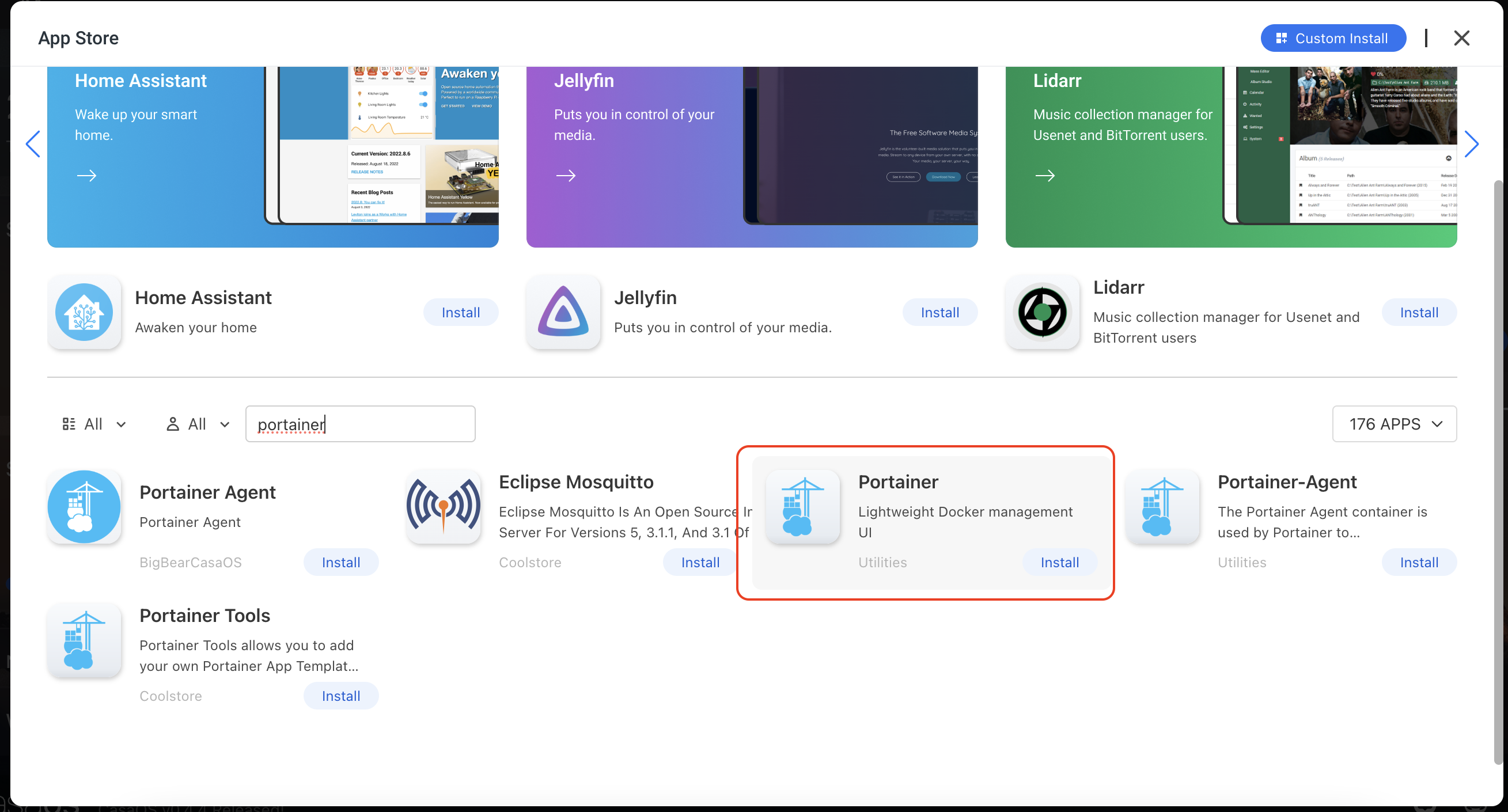Install Portainer Lightweight Docker management UI

(x=1060, y=563)
